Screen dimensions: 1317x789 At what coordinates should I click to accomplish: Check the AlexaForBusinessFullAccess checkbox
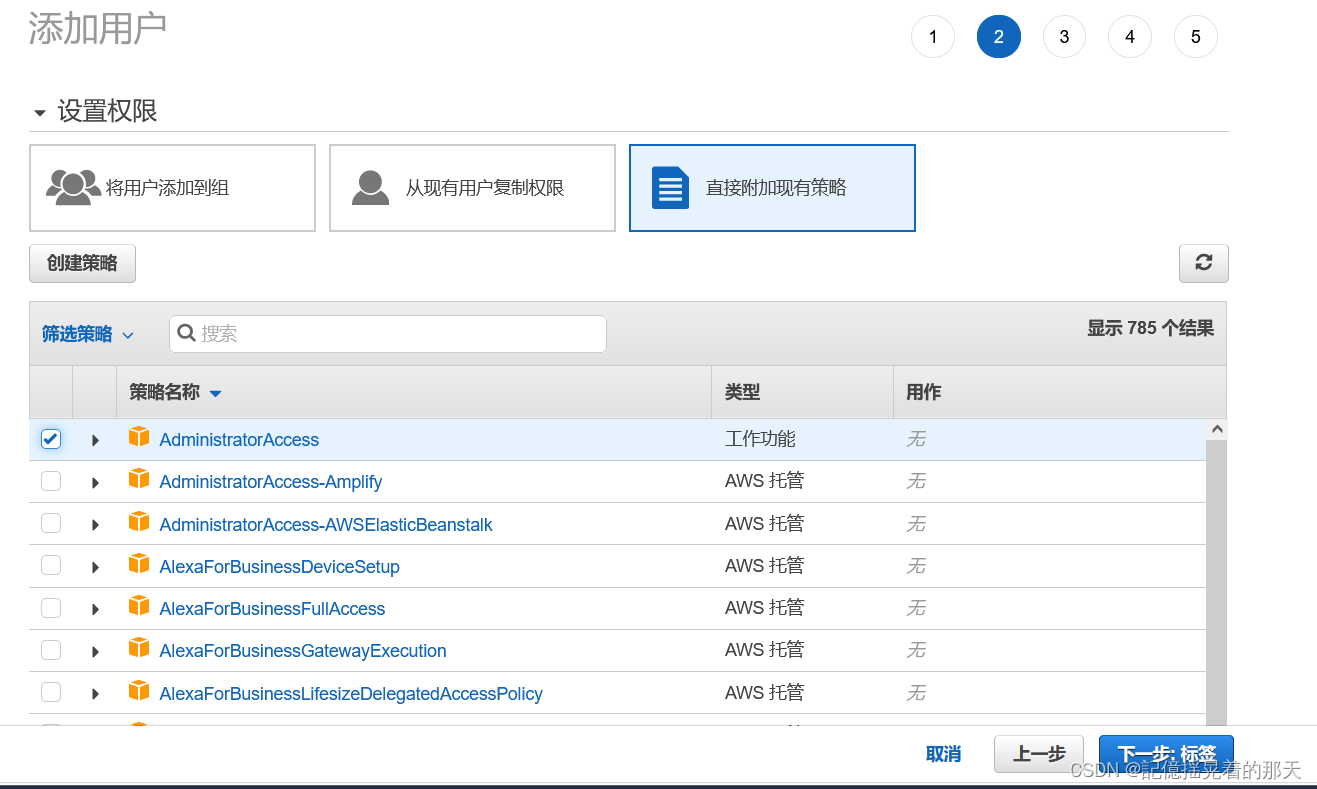(51, 608)
